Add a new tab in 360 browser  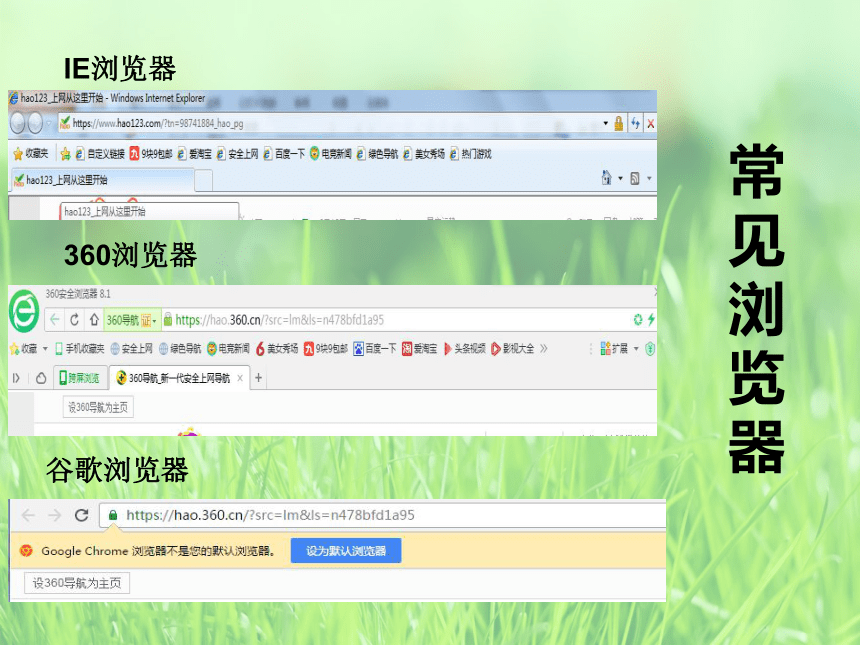pos(258,377)
